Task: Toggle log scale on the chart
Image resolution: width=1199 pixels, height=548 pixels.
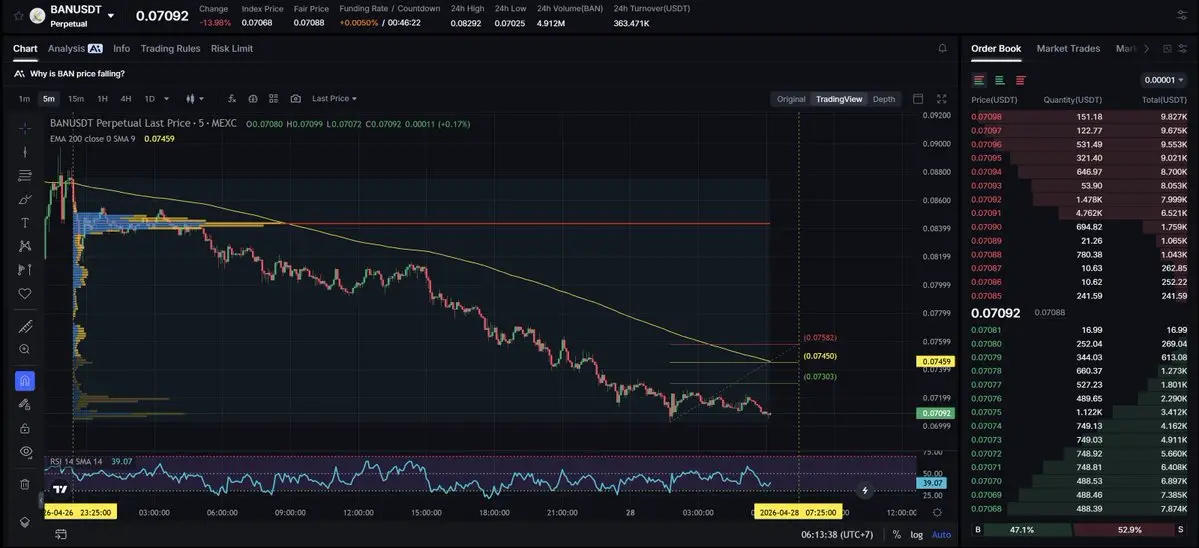Action: pyautogui.click(x=916, y=535)
